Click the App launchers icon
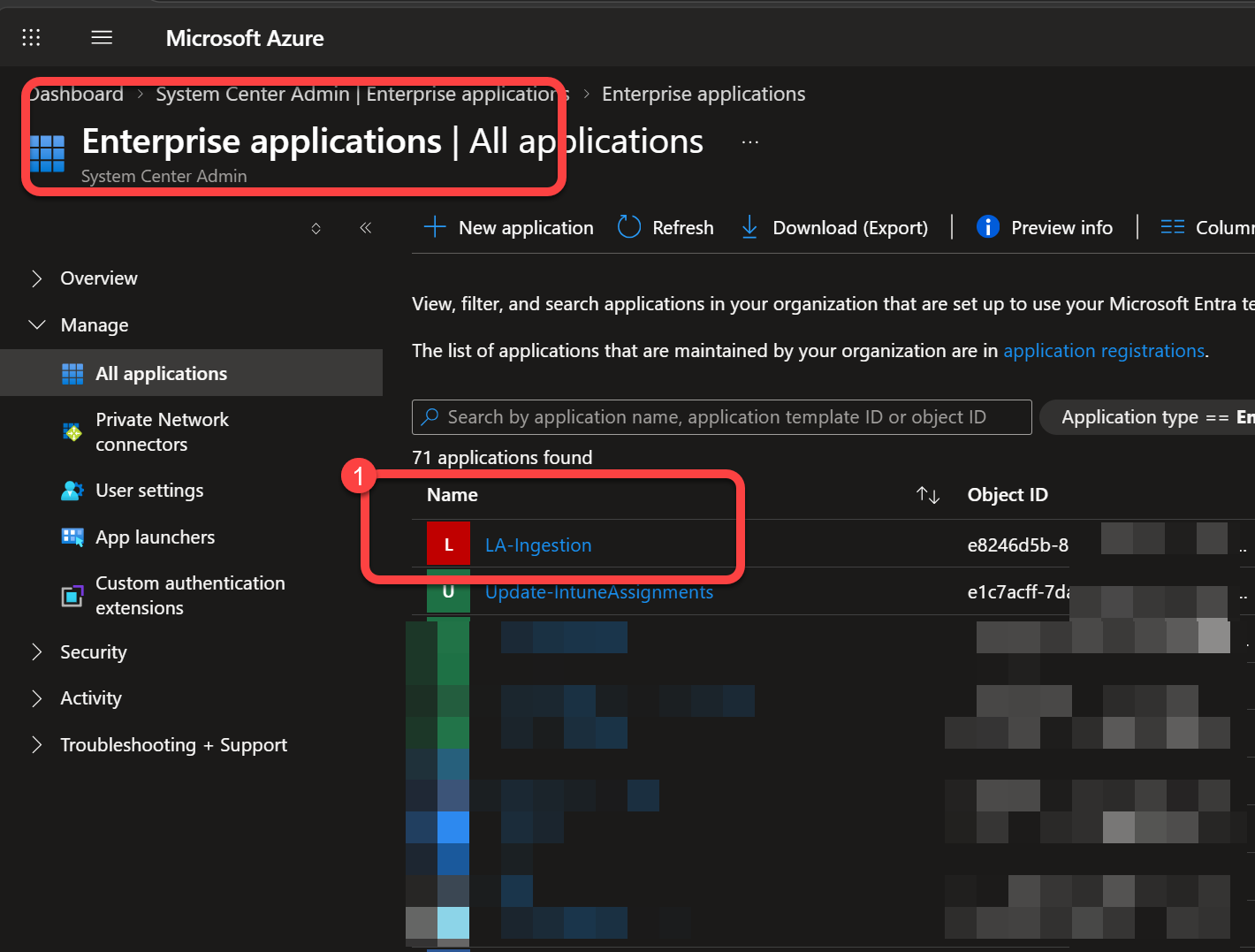This screenshot has height=952, width=1255. [x=72, y=537]
